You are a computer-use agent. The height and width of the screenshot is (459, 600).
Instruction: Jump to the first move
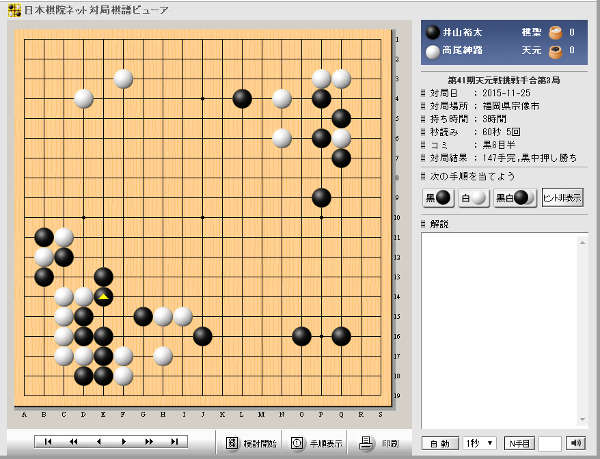click(x=48, y=442)
